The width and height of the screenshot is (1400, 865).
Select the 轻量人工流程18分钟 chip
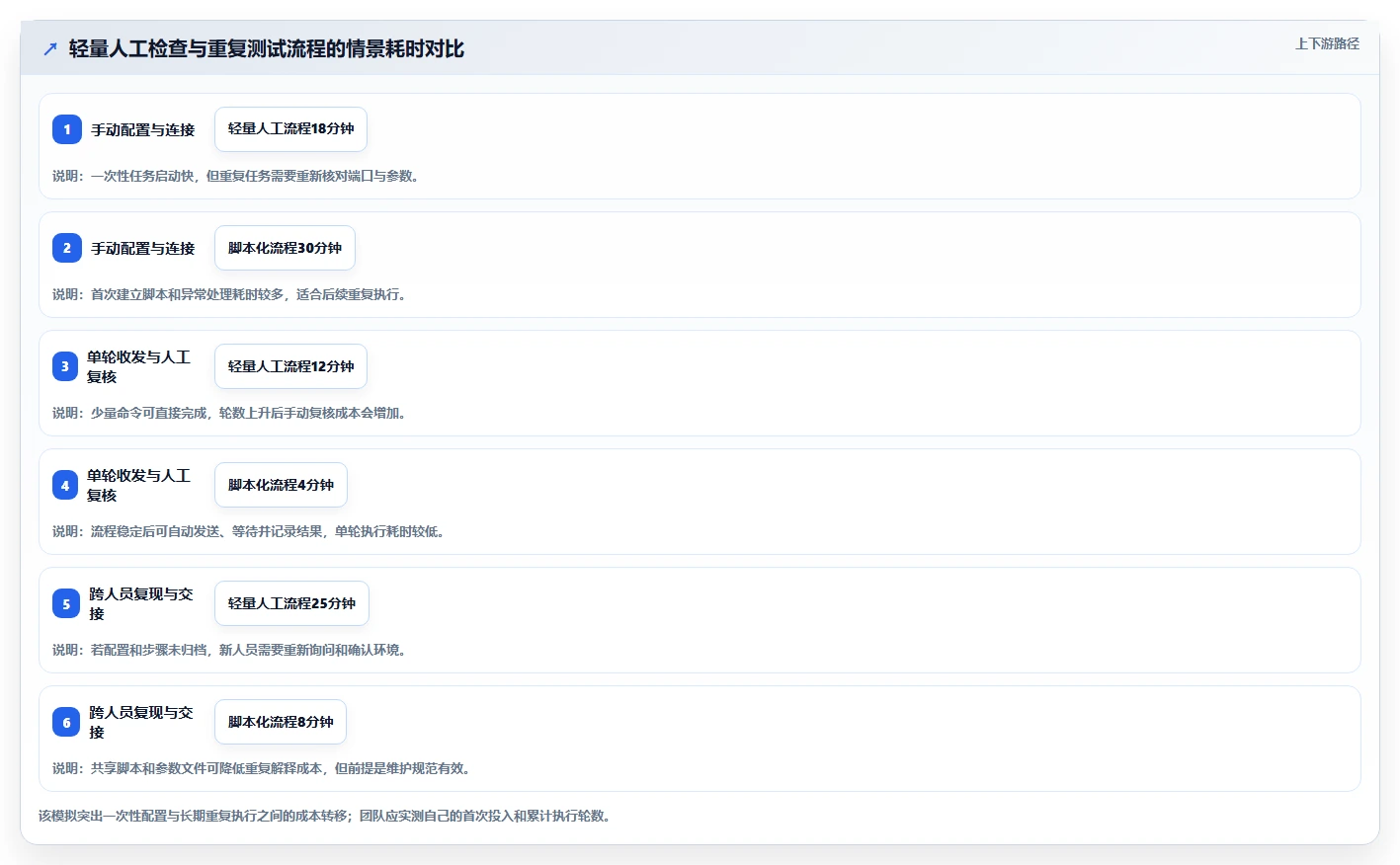(x=290, y=129)
